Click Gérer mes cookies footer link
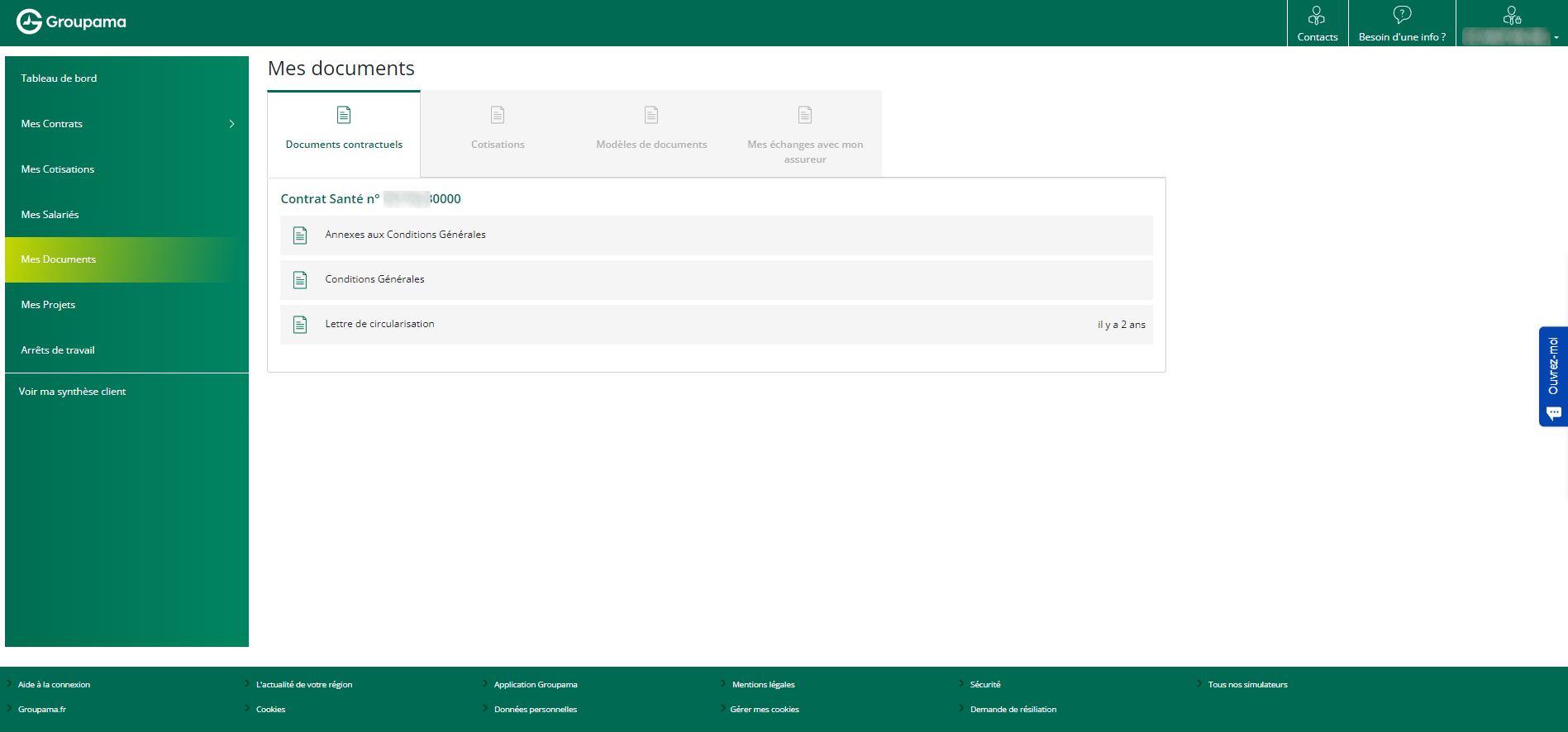 coord(765,710)
